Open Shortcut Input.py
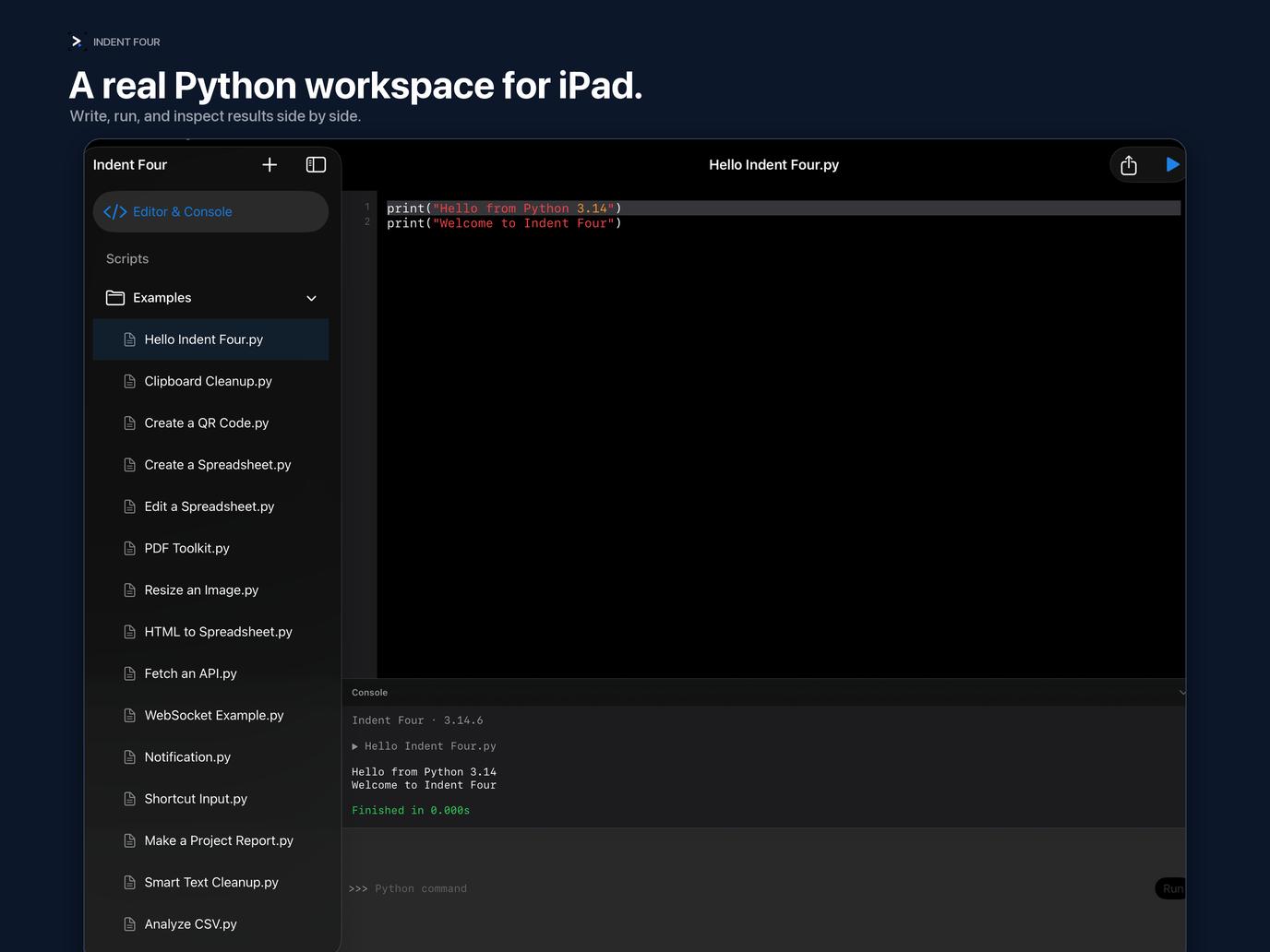The width and height of the screenshot is (1270, 952). pos(210,799)
